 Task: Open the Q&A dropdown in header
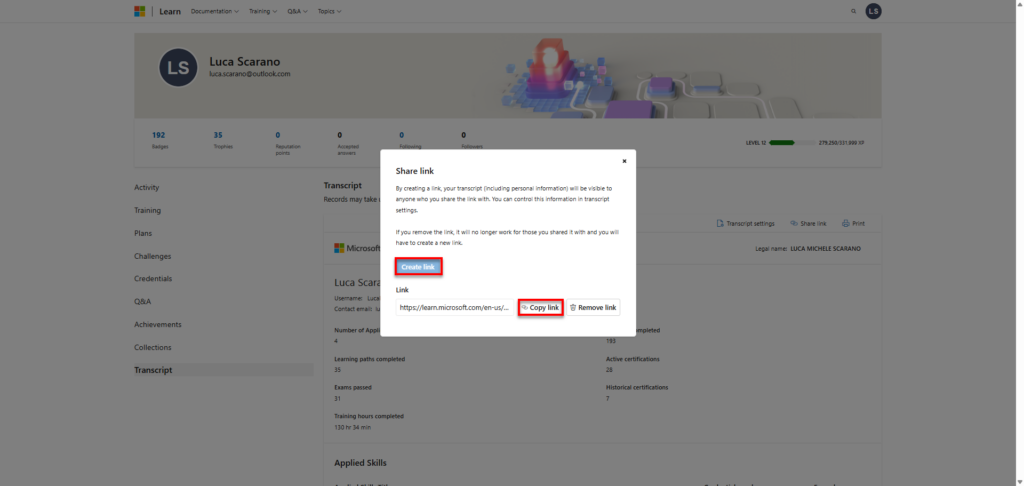[299, 11]
